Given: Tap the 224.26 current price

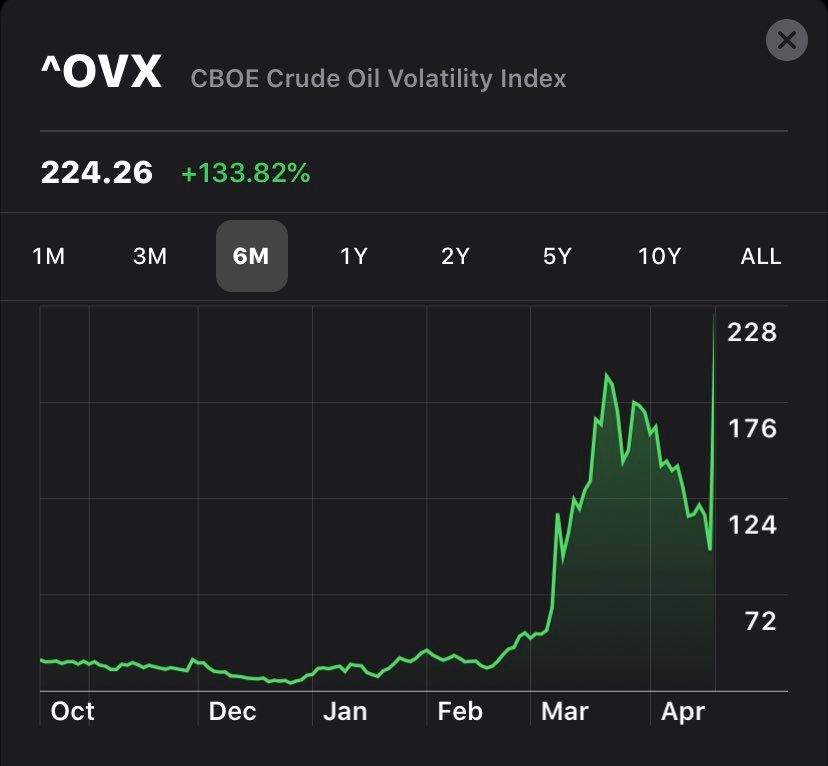Looking at the screenshot, I should click(97, 173).
